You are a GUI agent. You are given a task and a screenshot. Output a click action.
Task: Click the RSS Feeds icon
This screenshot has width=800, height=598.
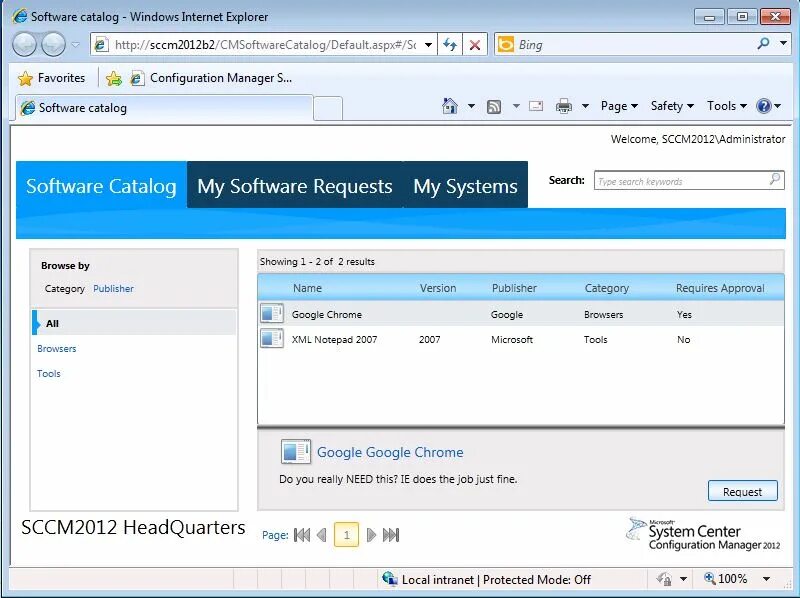click(494, 106)
